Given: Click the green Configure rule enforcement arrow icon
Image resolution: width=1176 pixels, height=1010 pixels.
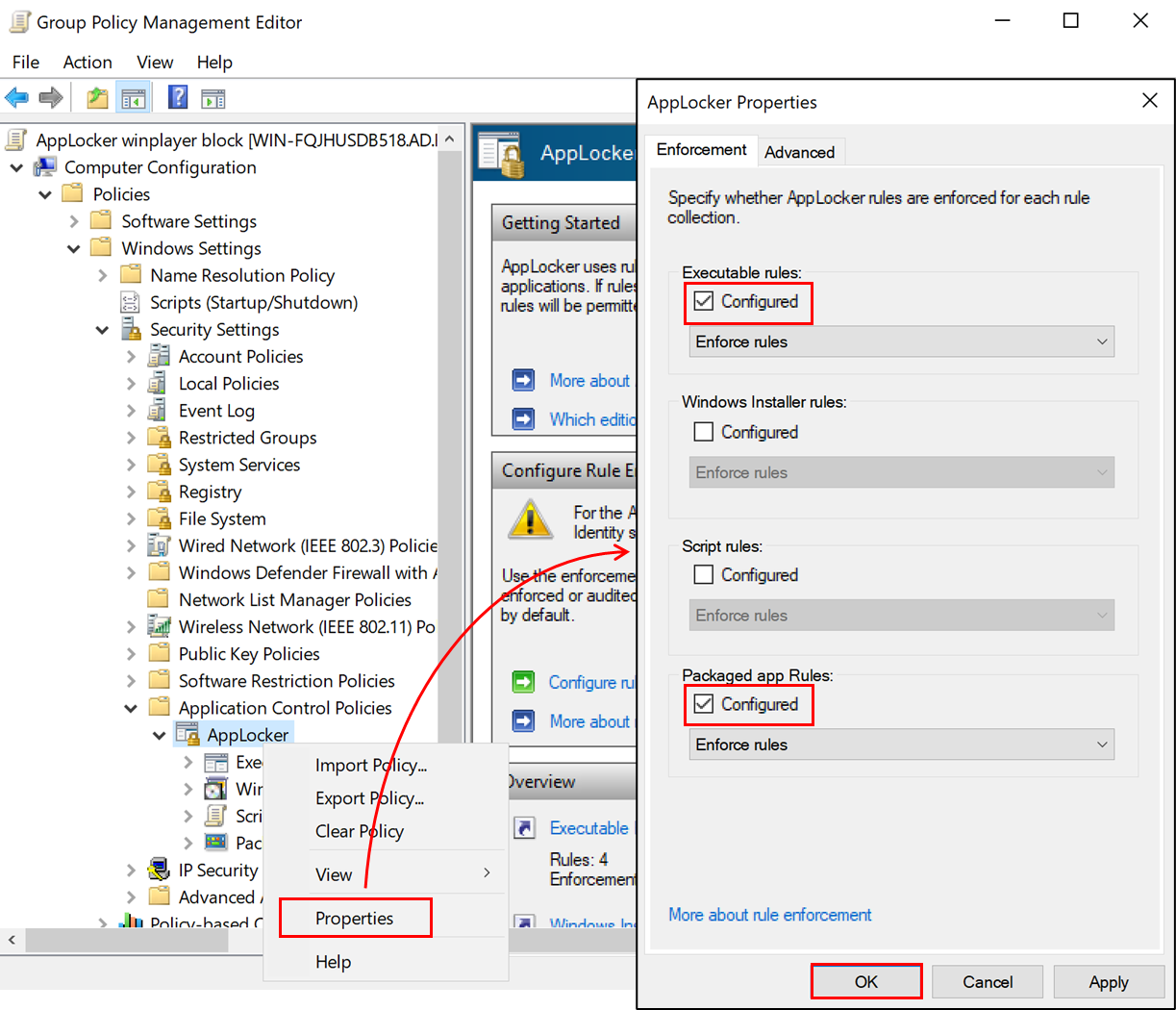Looking at the screenshot, I should click(523, 682).
